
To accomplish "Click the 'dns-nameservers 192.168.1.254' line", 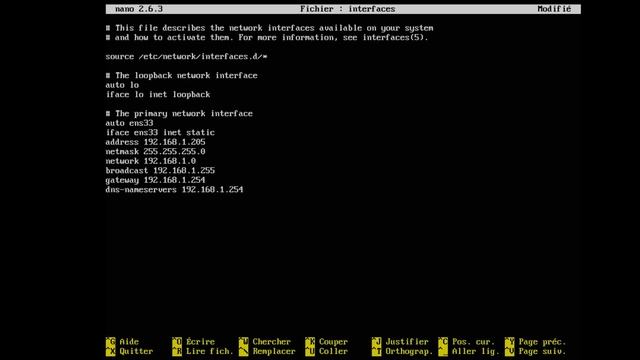I will coord(174,189).
